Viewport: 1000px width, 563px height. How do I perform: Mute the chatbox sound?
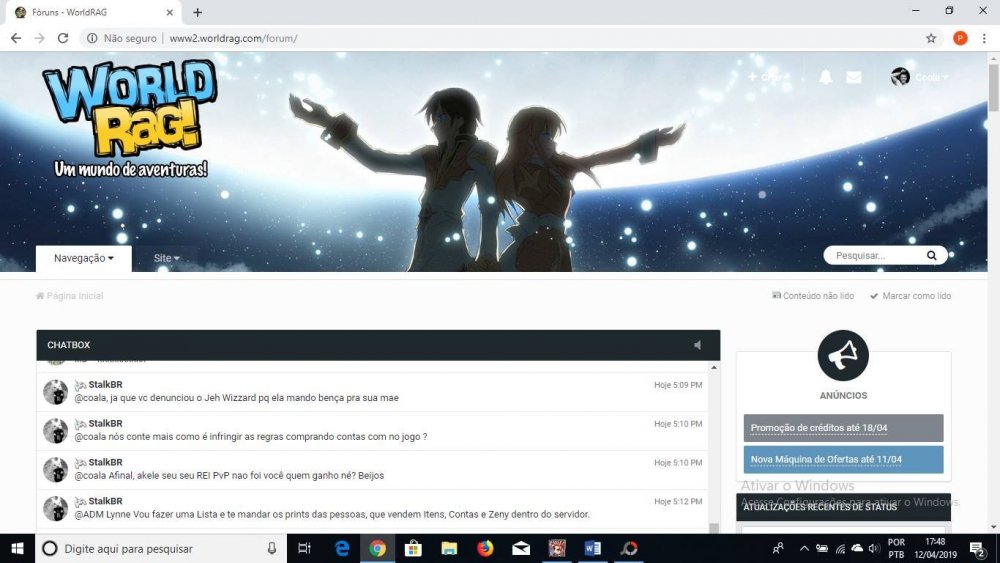[698, 345]
